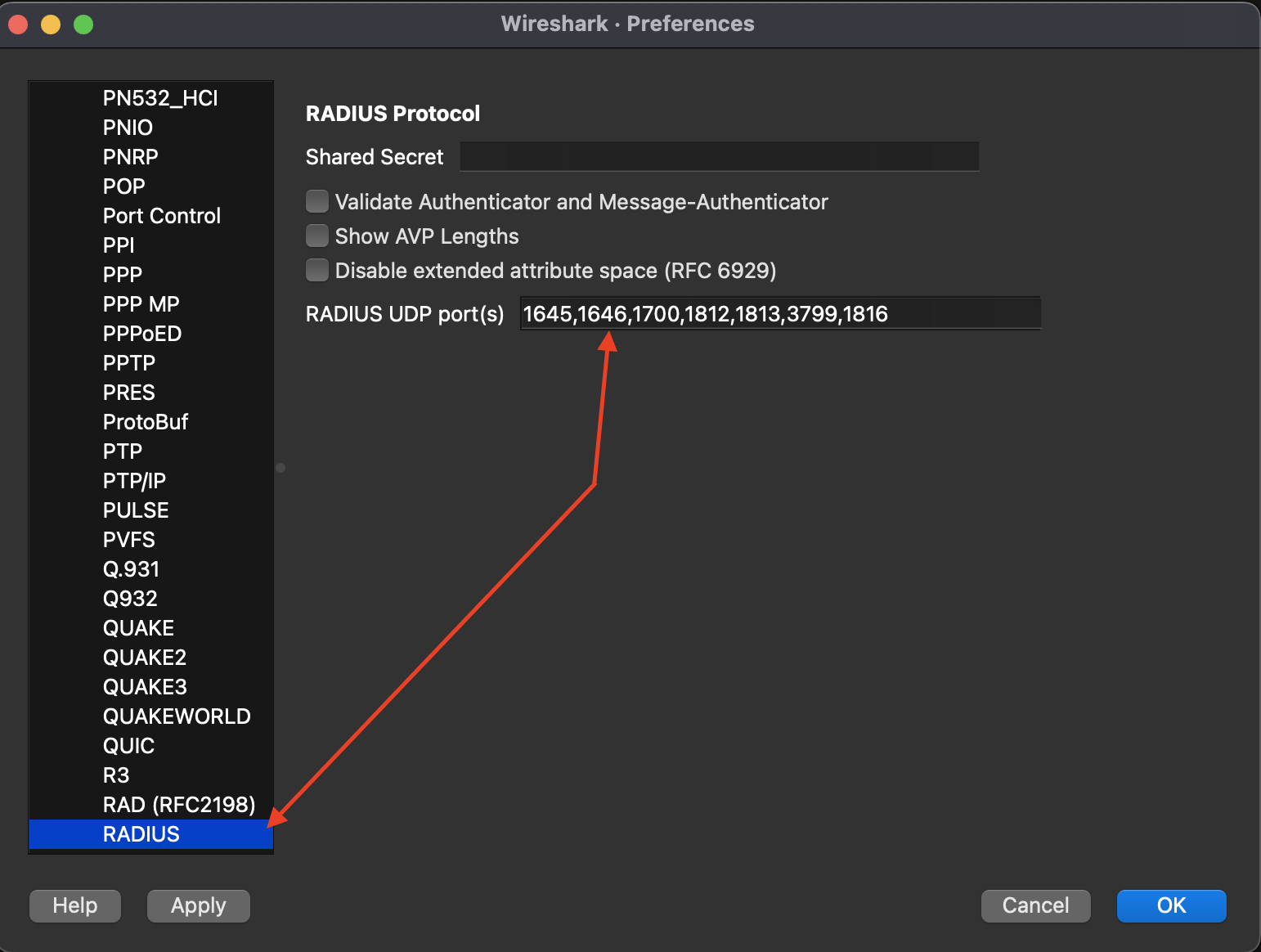The image size is (1261, 952).
Task: Enable Validate Authenticator and Message-Authenticator checkbox
Action: 317,201
